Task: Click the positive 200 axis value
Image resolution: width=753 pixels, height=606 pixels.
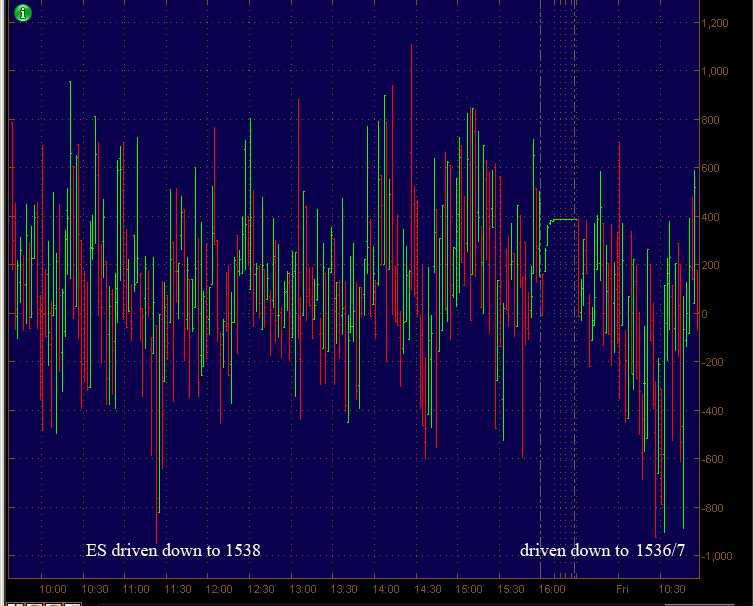Action: coord(710,265)
